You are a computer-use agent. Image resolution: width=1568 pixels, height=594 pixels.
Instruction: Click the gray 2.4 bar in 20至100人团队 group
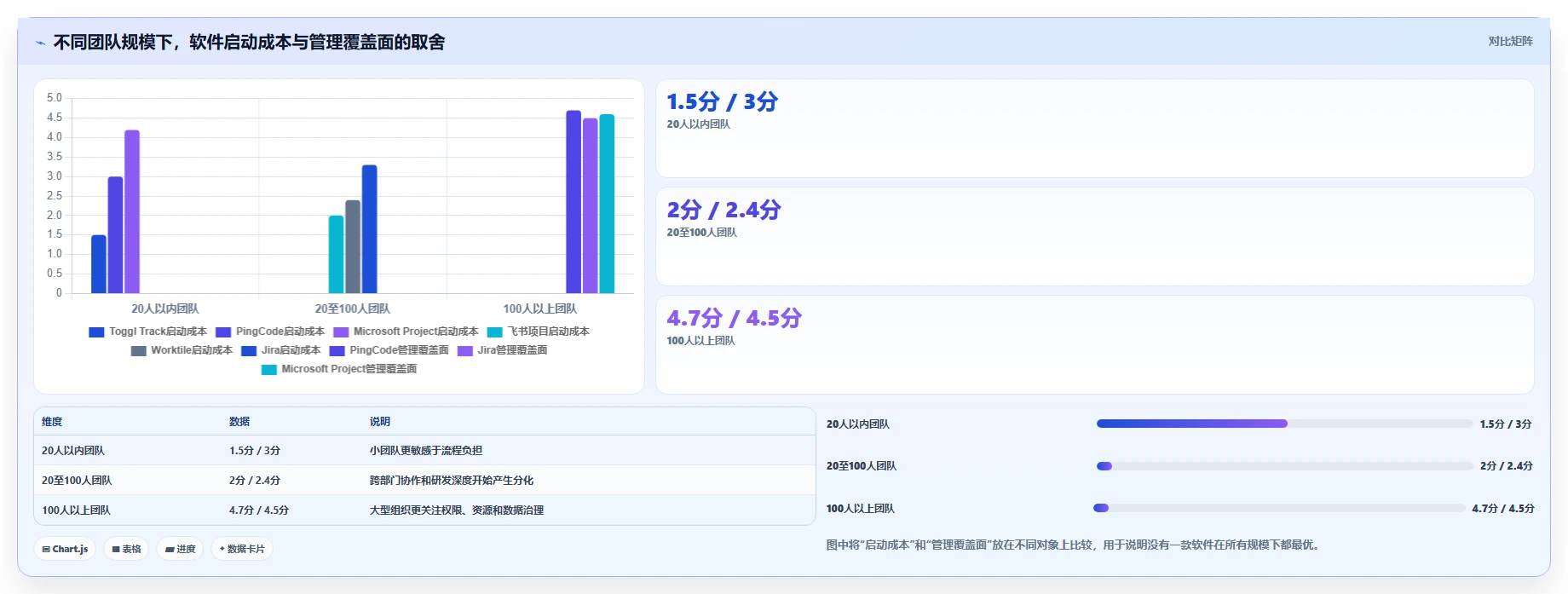[353, 246]
